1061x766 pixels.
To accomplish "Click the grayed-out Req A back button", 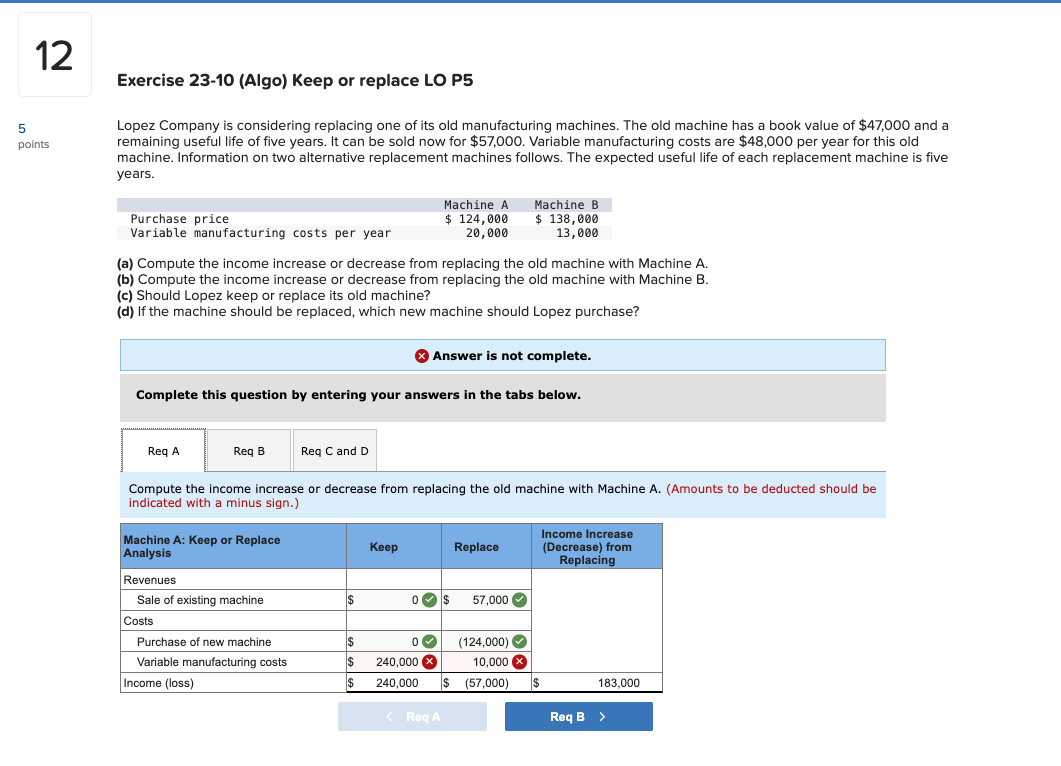I will click(412, 717).
